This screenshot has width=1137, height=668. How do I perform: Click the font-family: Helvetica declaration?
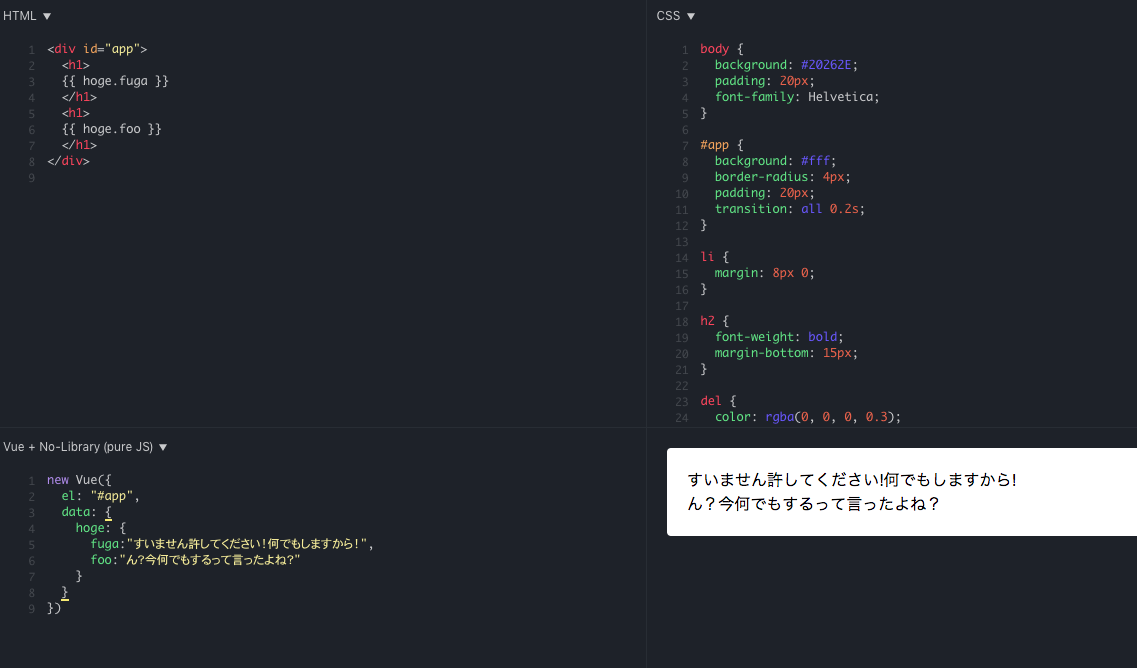click(797, 97)
